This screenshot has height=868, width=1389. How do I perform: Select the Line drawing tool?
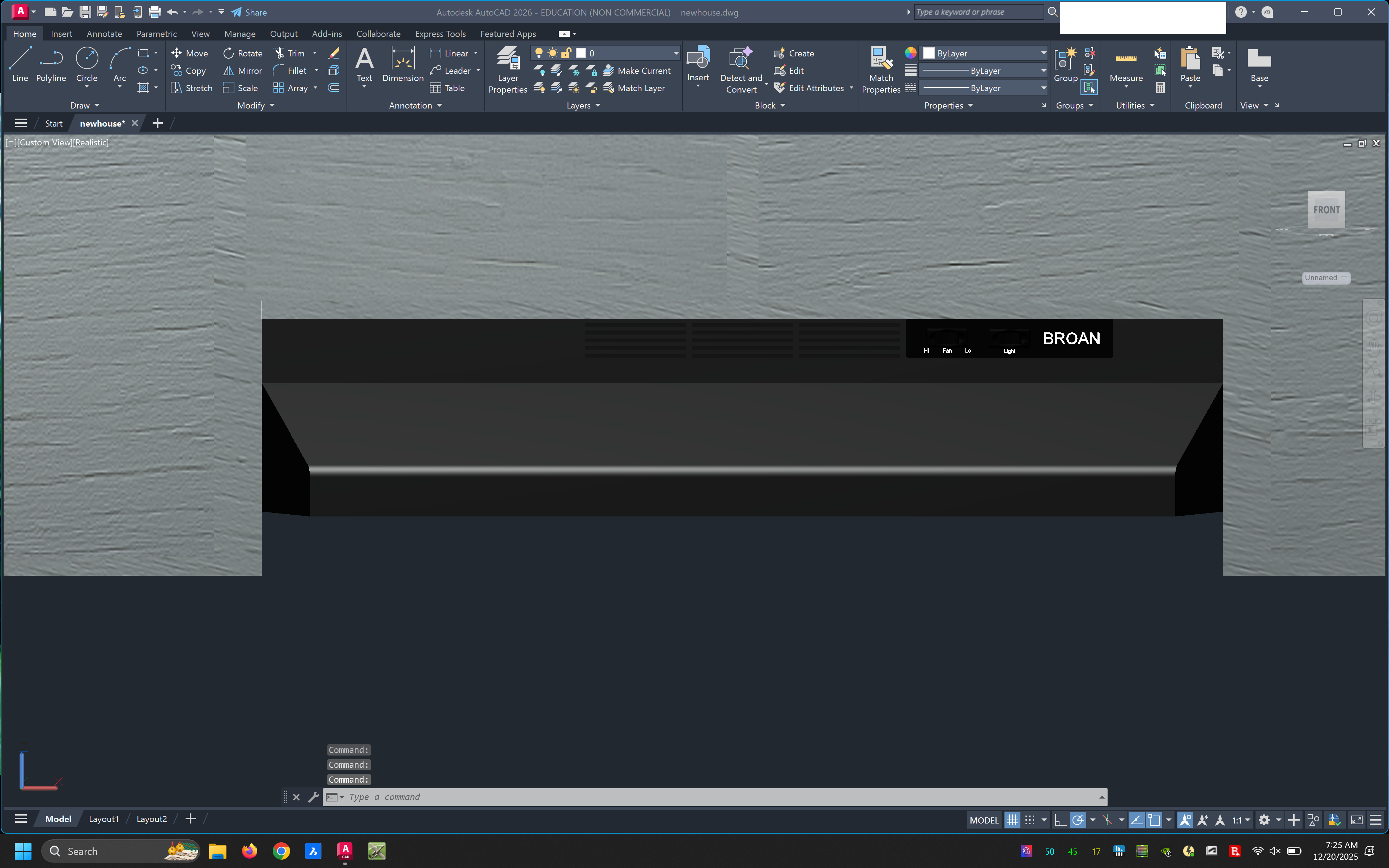click(x=20, y=64)
